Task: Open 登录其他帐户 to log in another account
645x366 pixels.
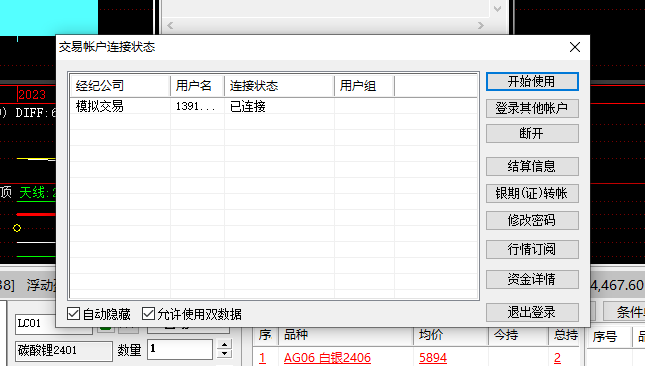Action: coord(532,109)
